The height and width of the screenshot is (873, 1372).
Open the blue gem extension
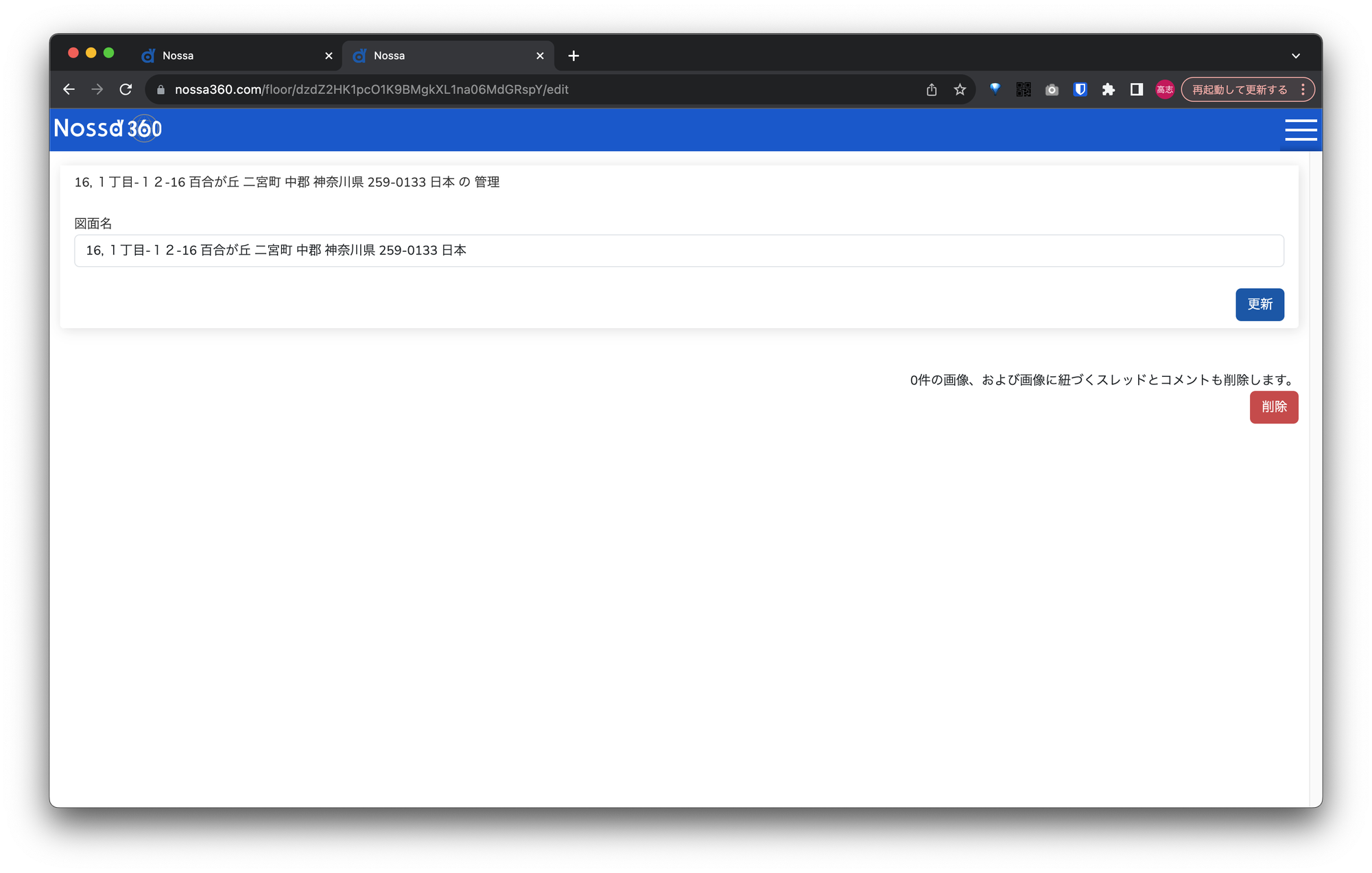pyautogui.click(x=995, y=89)
